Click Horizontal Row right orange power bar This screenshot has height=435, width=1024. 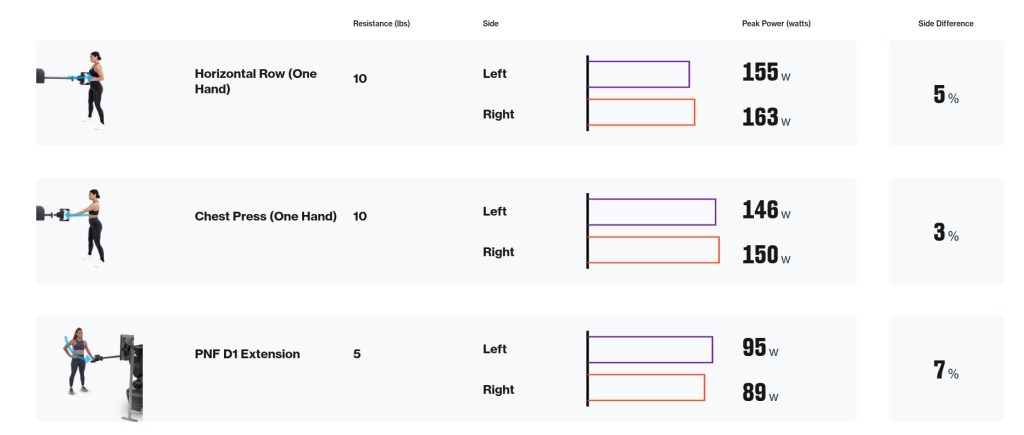641,112
